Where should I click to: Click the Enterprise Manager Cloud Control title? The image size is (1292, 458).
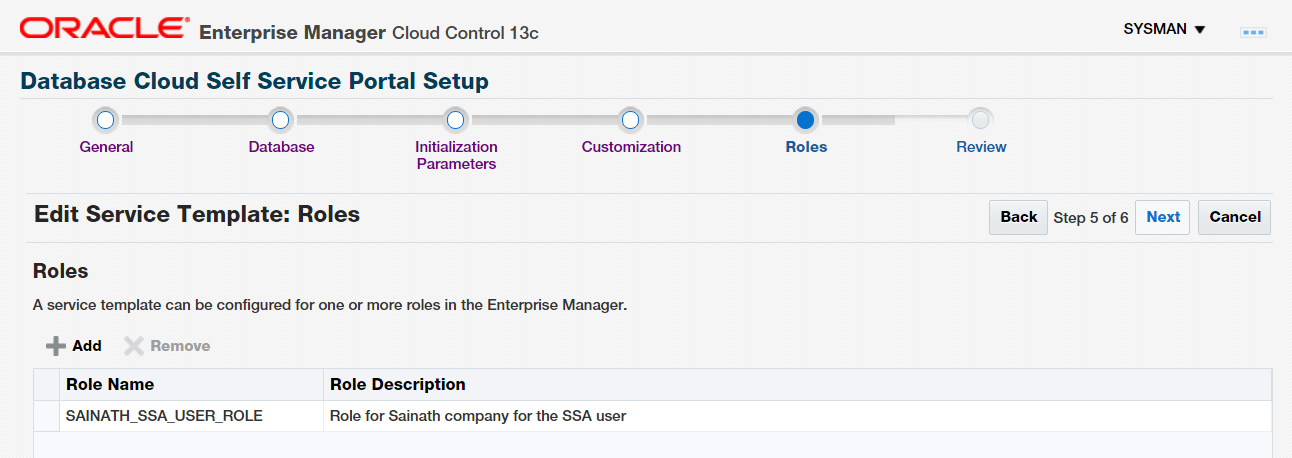coord(369,33)
